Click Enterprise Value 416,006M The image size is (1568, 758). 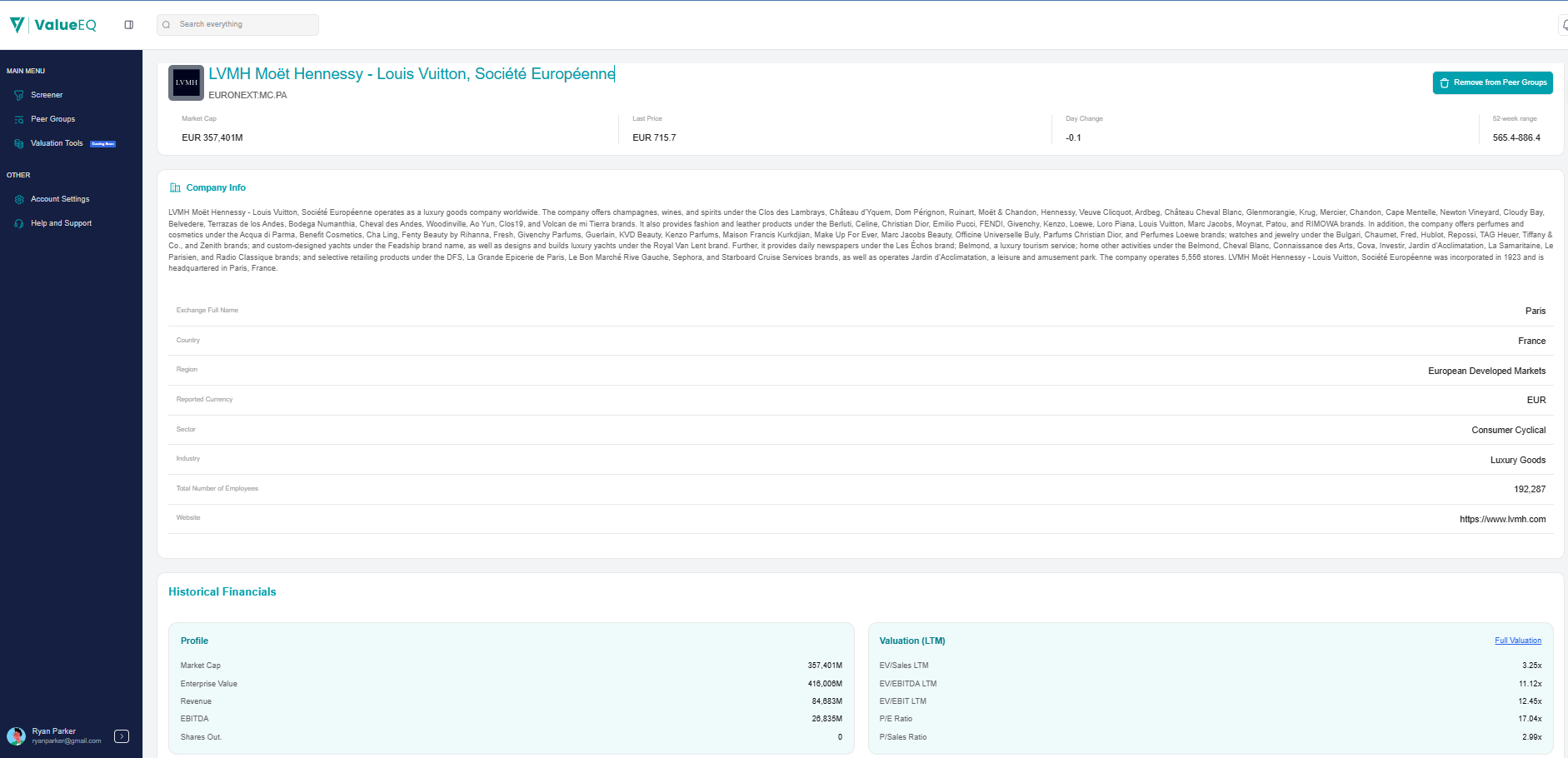click(825, 684)
